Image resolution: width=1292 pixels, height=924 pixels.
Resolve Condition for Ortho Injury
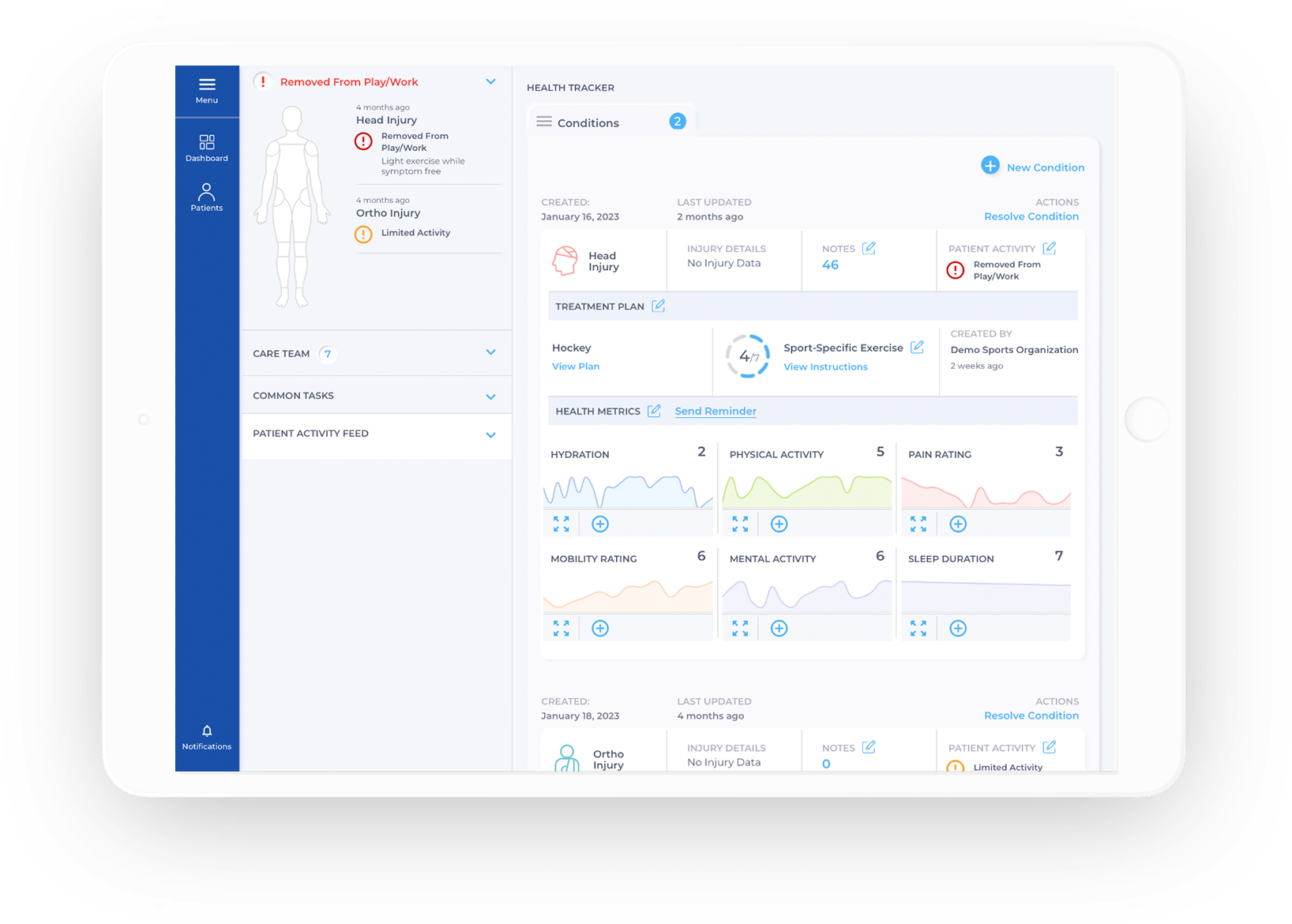click(x=1031, y=716)
